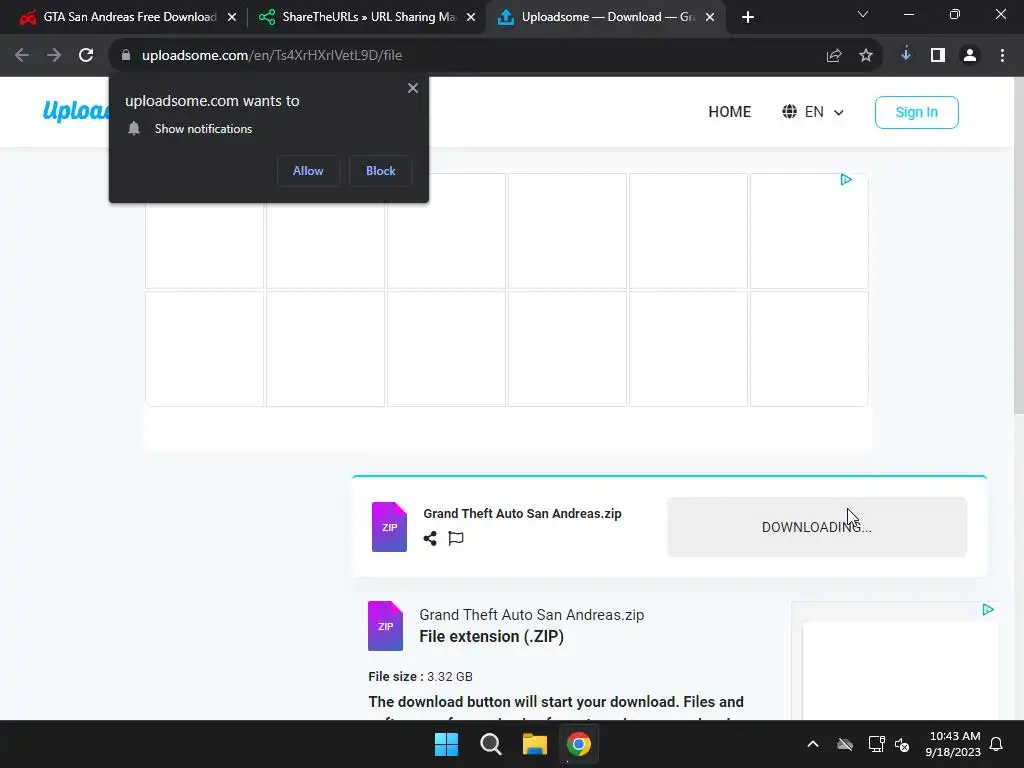Click OneDrive cloud tray icon
Viewport: 1024px width, 768px height.
(x=845, y=744)
